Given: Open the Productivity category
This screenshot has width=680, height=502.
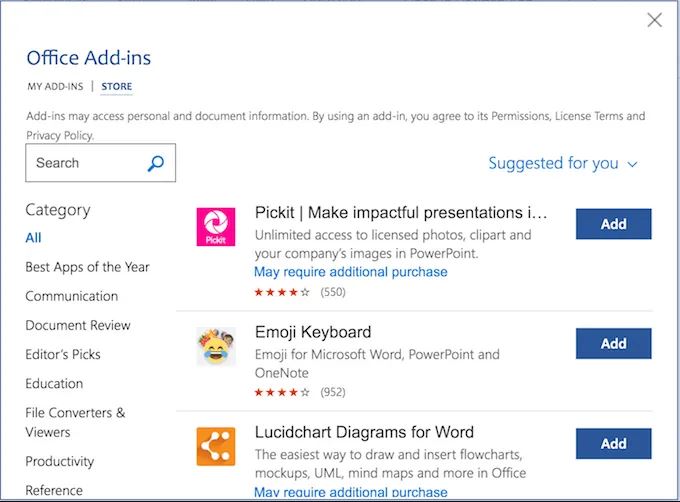Looking at the screenshot, I should pyautogui.click(x=60, y=461).
